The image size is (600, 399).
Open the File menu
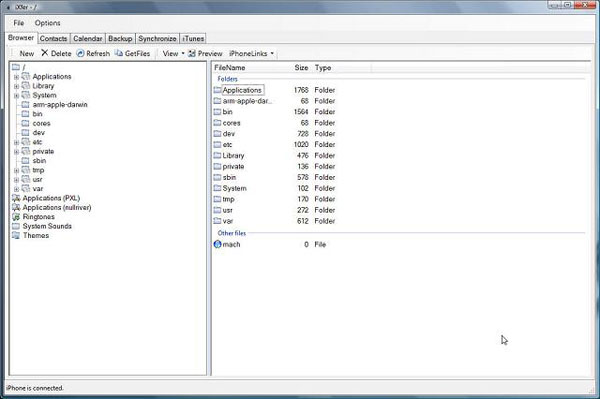(18, 23)
